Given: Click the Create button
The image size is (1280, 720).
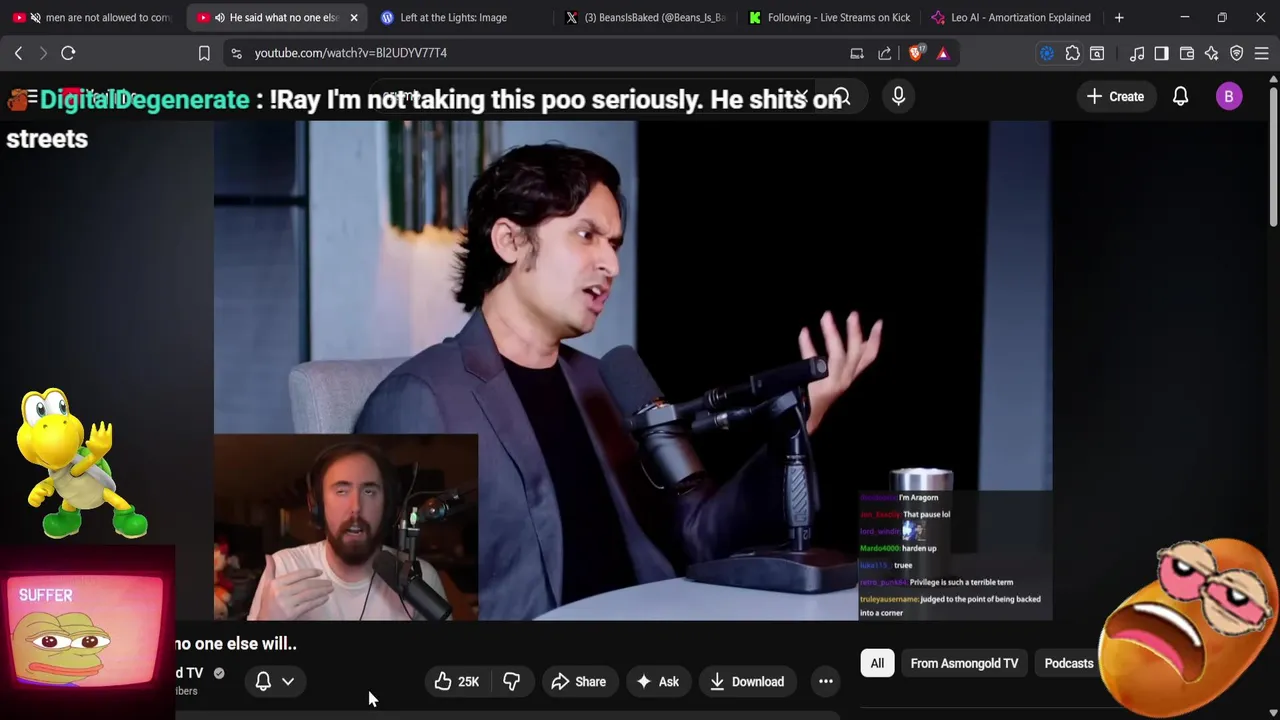Looking at the screenshot, I should tap(1115, 96).
